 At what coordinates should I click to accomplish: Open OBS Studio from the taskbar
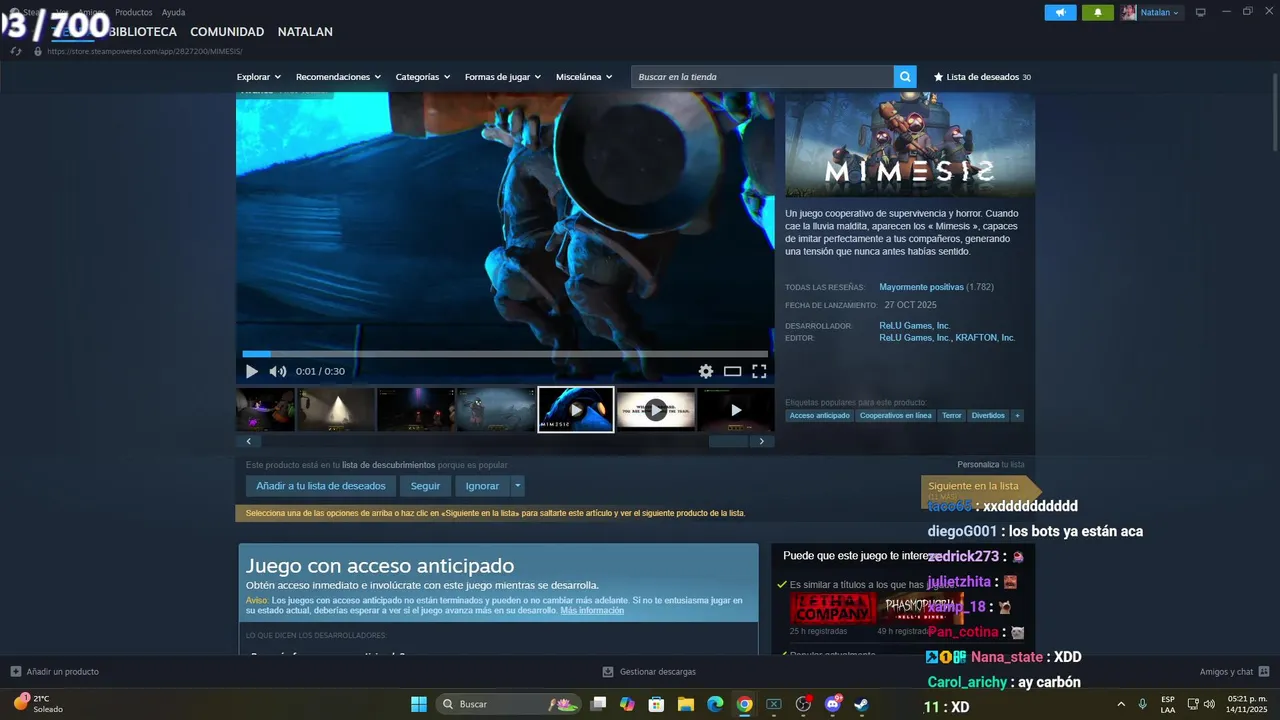pos(803,704)
